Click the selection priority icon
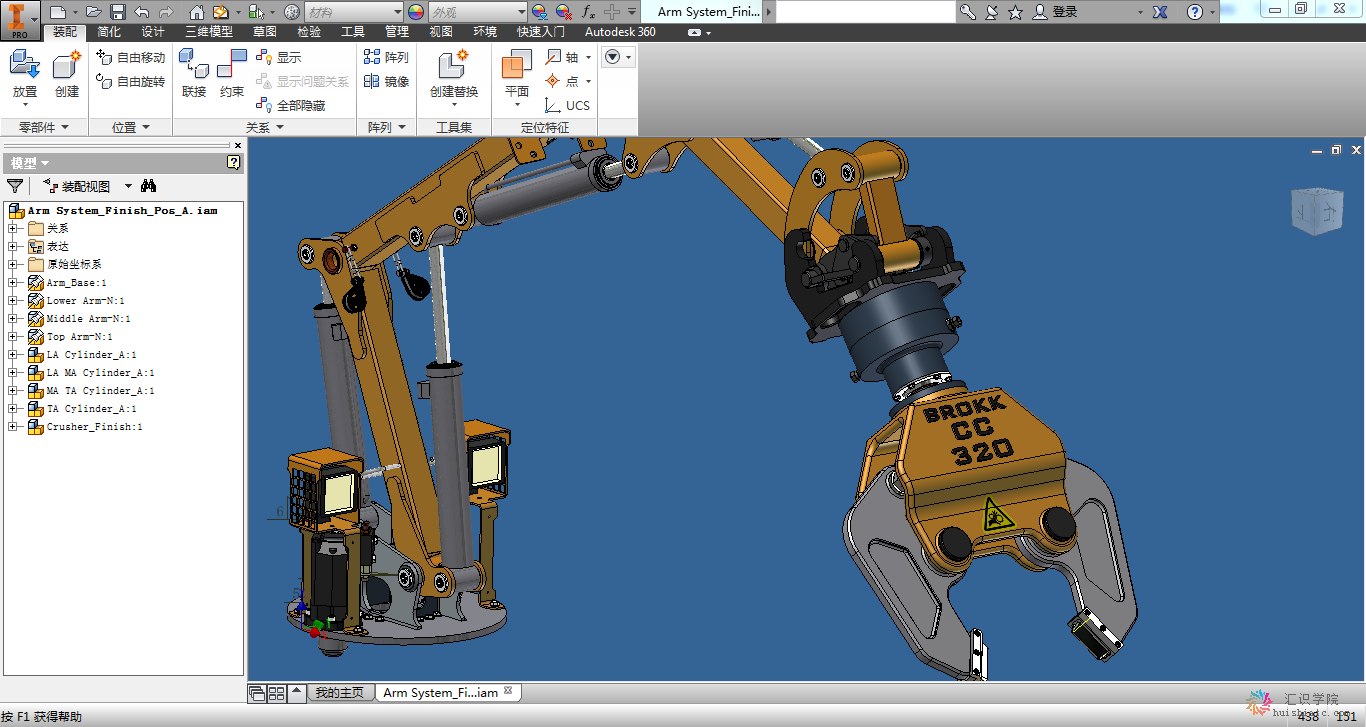The height and width of the screenshot is (727, 1366). pos(256,12)
